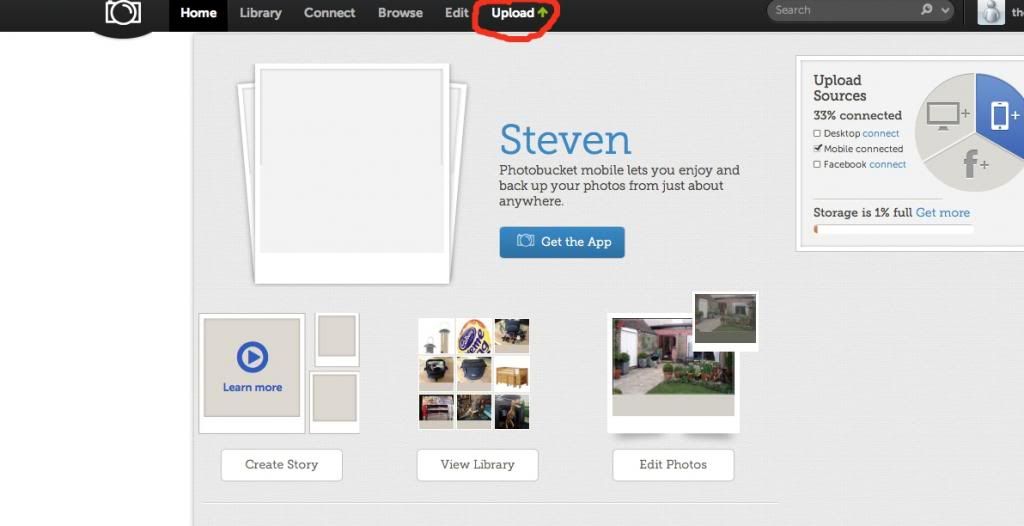
Task: Open the user avatar icon
Action: tap(991, 12)
